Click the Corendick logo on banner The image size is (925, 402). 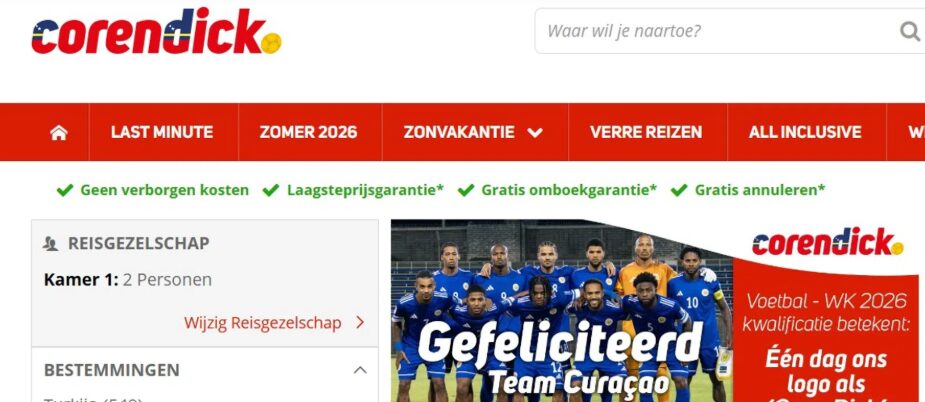(827, 241)
